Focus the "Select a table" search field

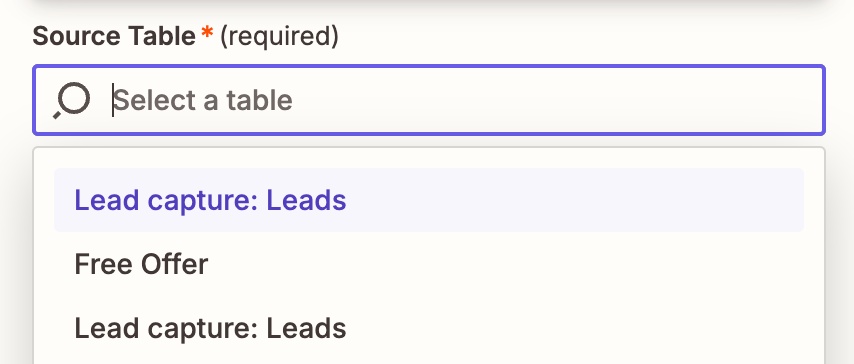click(x=429, y=100)
